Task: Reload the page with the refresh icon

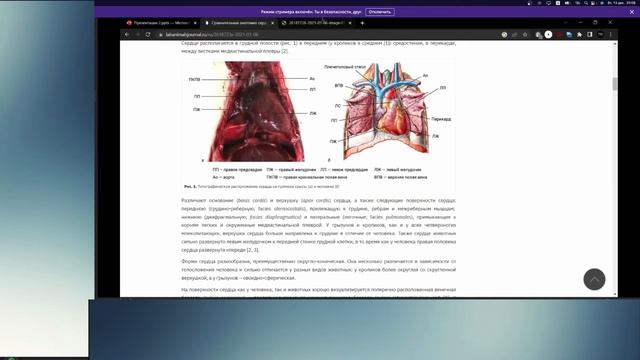Action: click(148, 35)
